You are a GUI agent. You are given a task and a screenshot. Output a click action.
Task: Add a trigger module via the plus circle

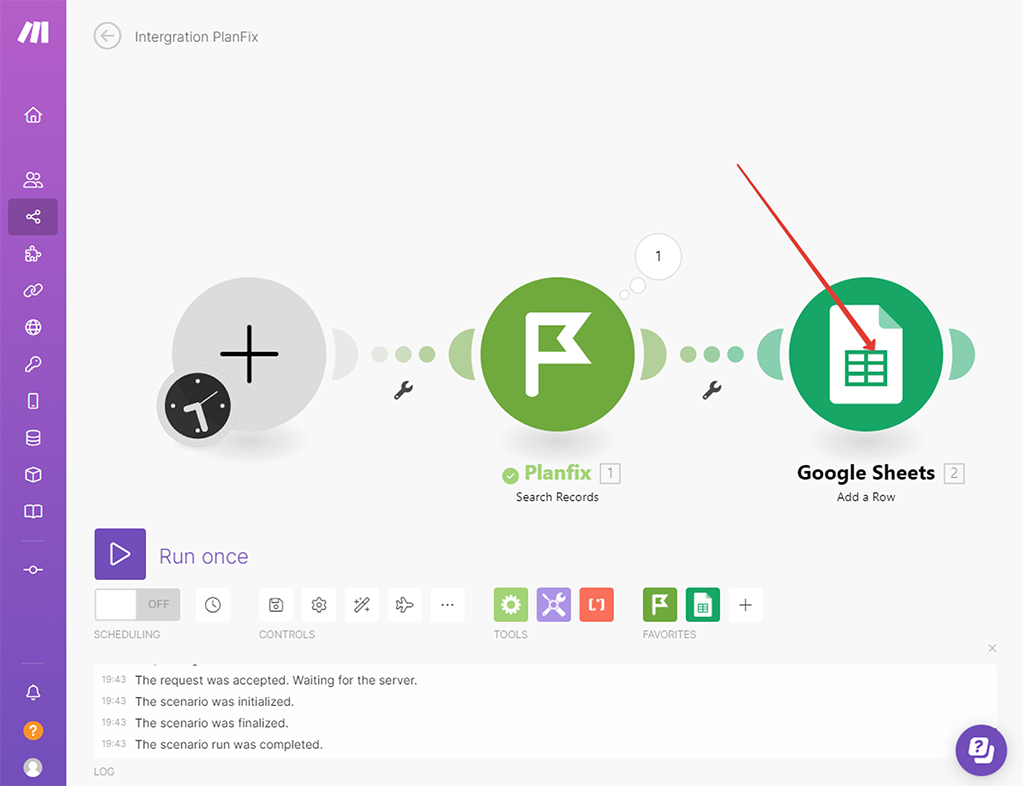pyautogui.click(x=249, y=354)
